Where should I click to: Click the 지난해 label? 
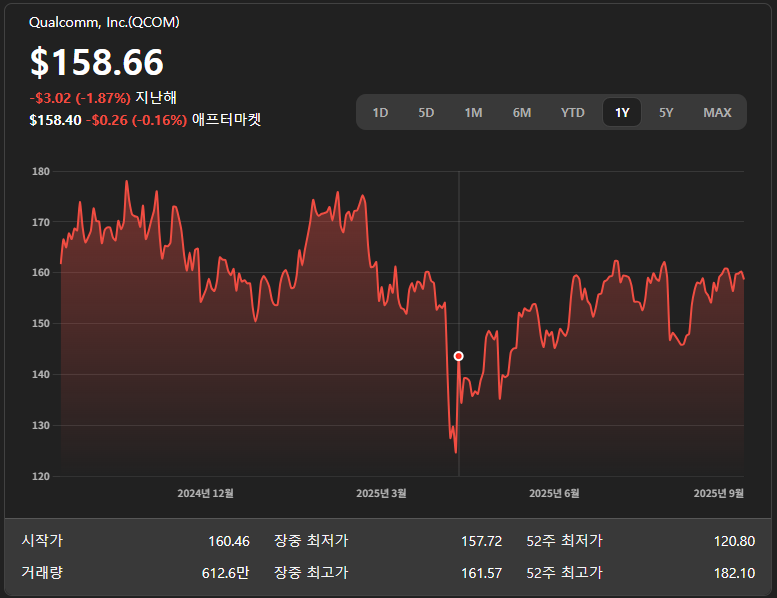(x=156, y=98)
